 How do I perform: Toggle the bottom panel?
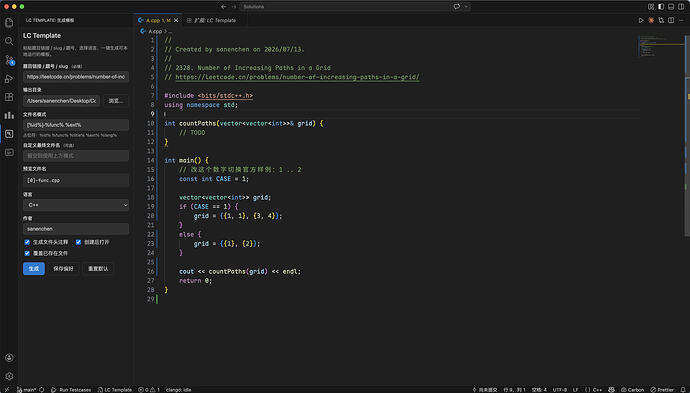pyautogui.click(x=671, y=7)
